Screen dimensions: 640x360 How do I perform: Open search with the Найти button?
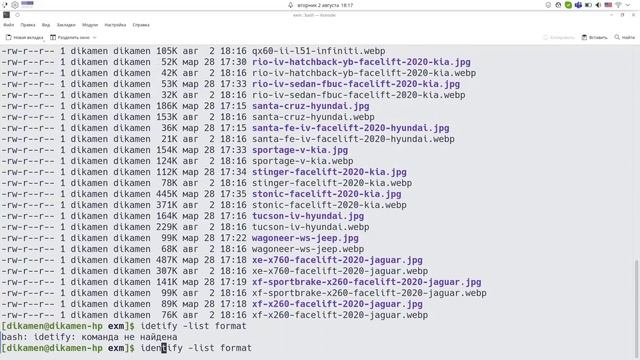624,38
